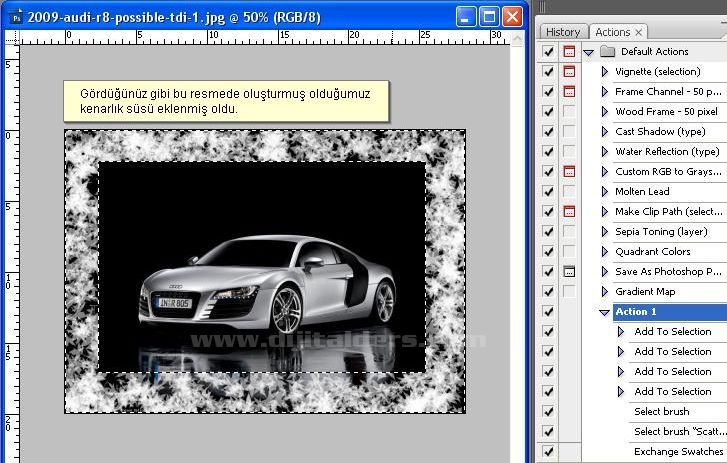Click empty dialog box beside Gradient Map
Screen dimensions: 727x463
tap(569, 292)
